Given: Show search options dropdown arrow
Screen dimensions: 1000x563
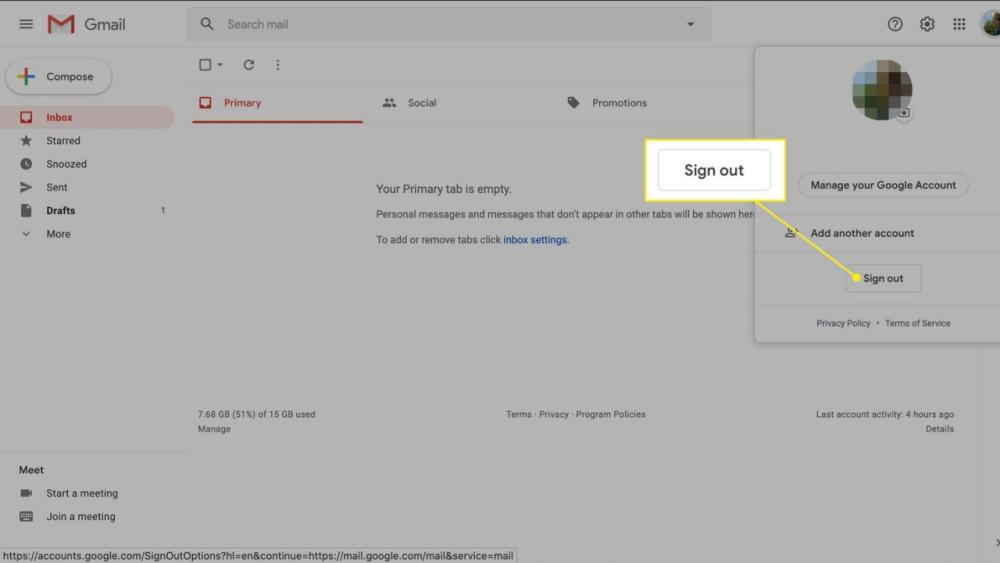Looking at the screenshot, I should (x=690, y=24).
